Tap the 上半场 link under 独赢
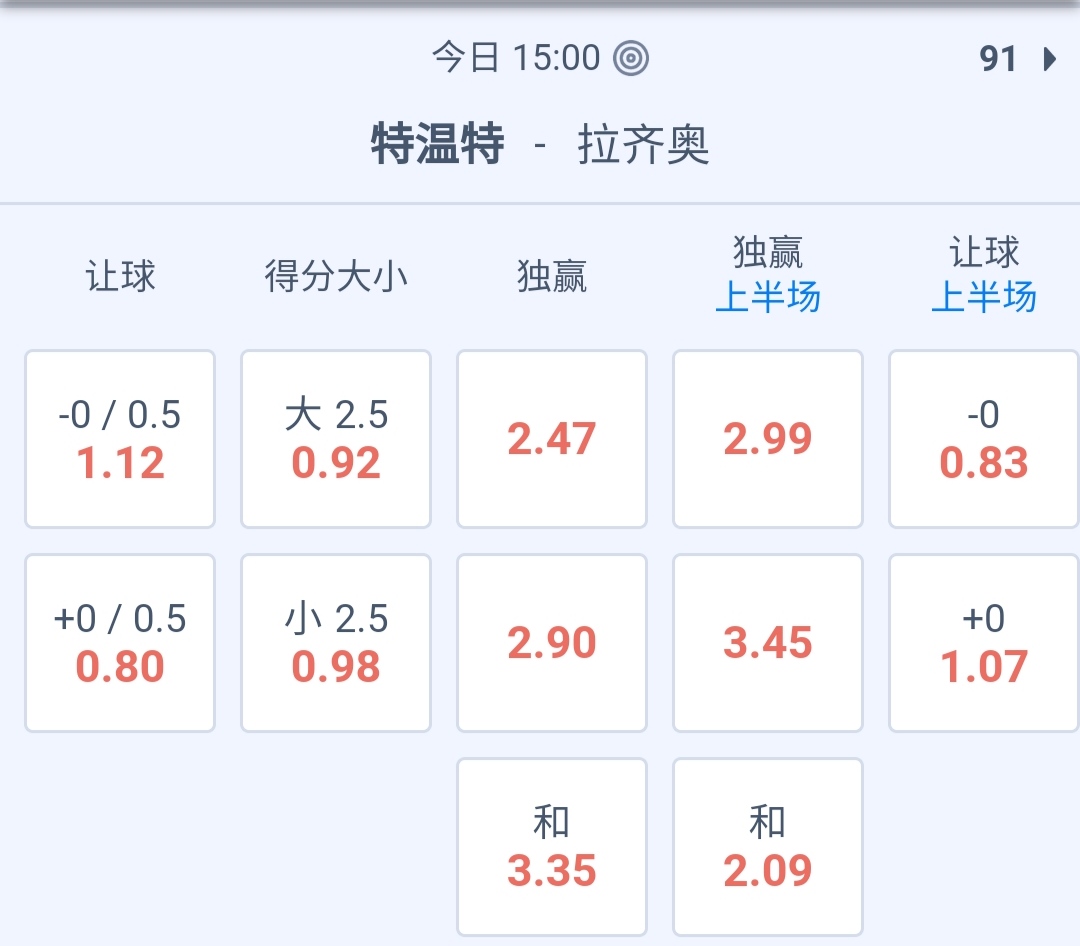Screen dimensions: 1080x946 point(768,298)
